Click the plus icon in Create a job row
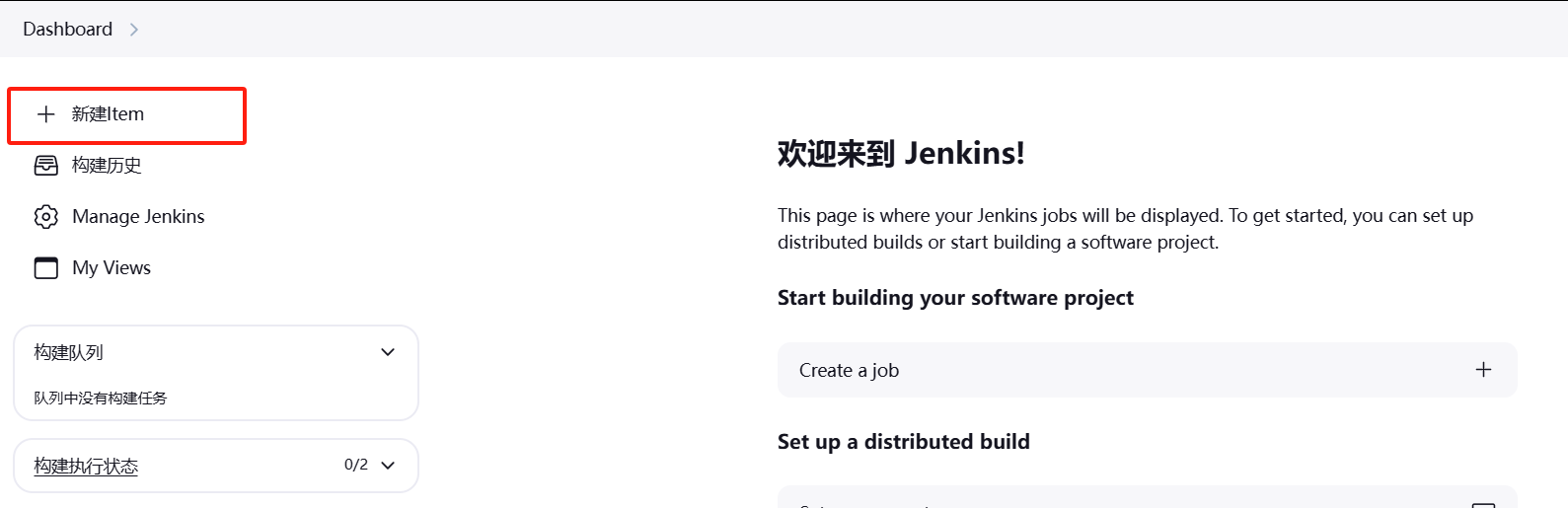Image resolution: width=1568 pixels, height=508 pixels. point(1483,370)
